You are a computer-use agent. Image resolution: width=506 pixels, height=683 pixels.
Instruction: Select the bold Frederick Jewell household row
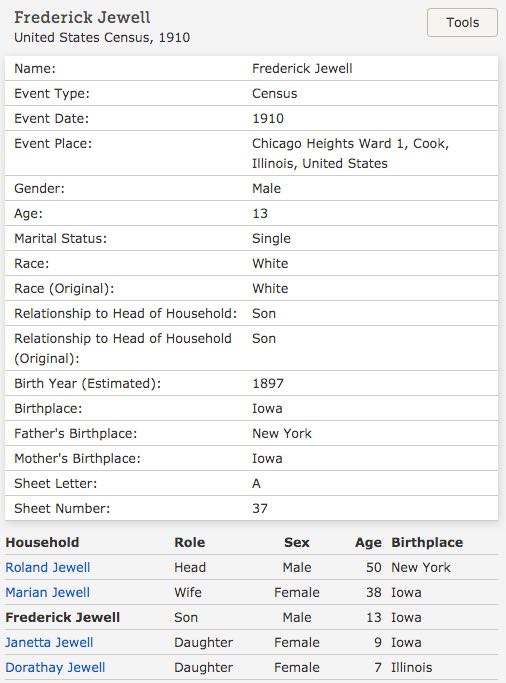click(251, 617)
